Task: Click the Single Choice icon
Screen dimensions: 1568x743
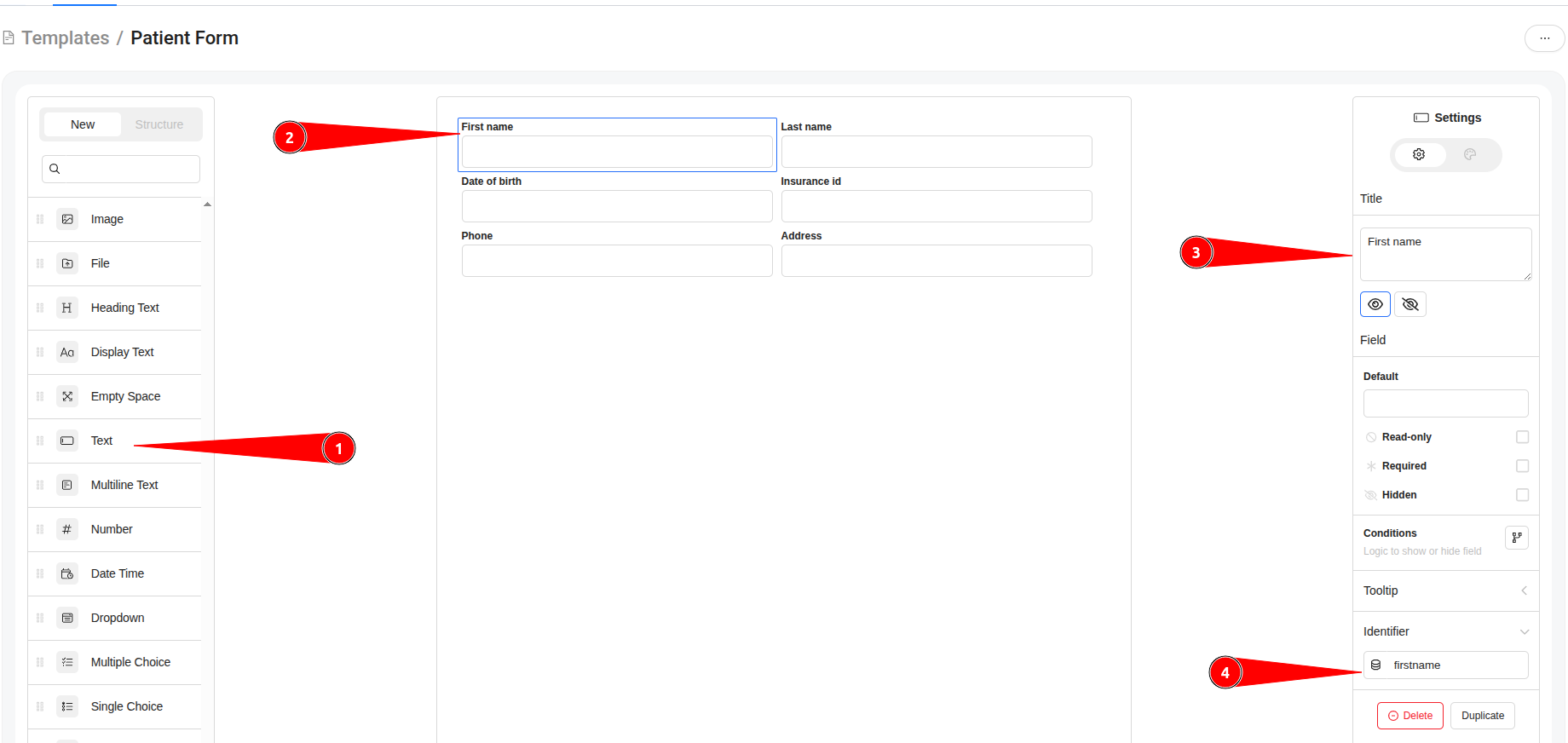Action: (67, 706)
